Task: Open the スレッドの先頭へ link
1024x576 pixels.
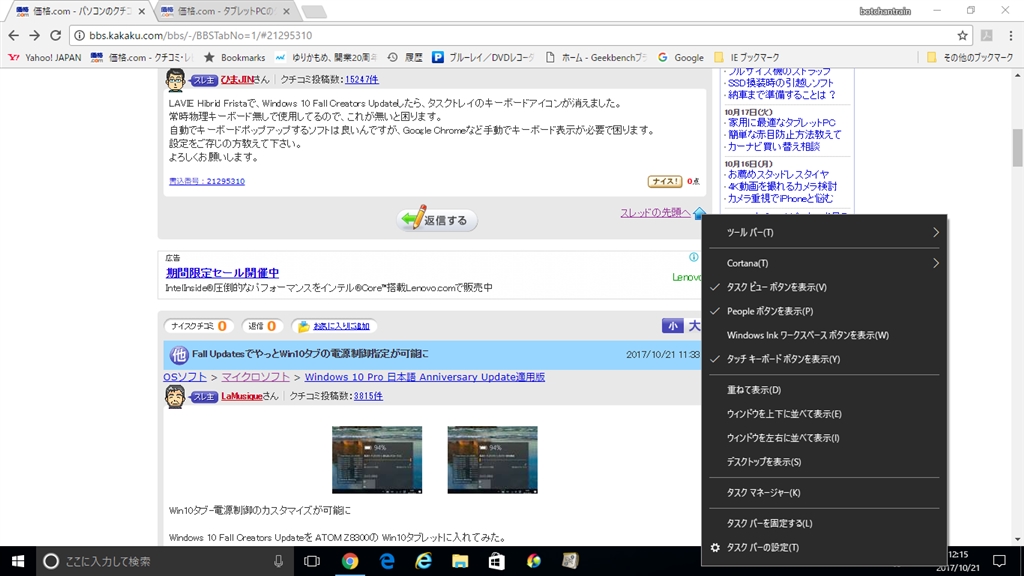Action: [x=655, y=212]
